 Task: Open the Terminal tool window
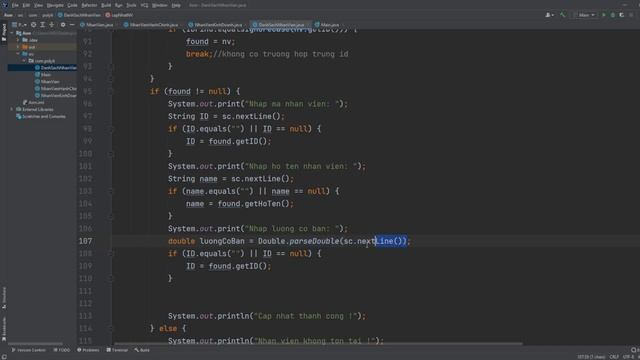pos(117,350)
